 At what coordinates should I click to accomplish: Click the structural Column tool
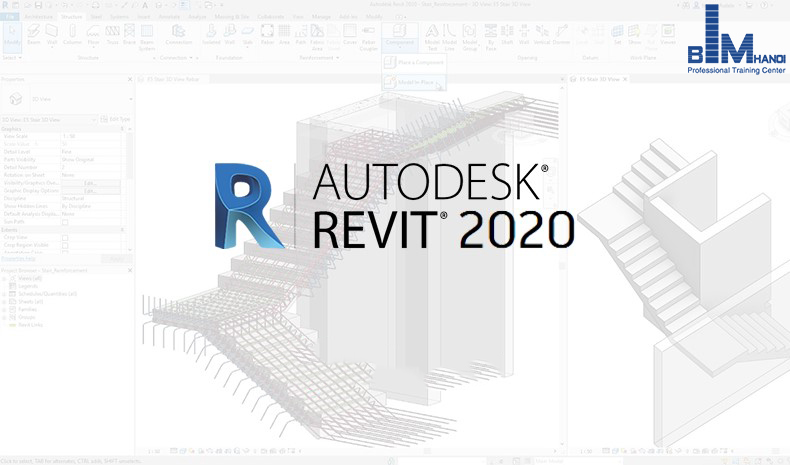[74, 39]
